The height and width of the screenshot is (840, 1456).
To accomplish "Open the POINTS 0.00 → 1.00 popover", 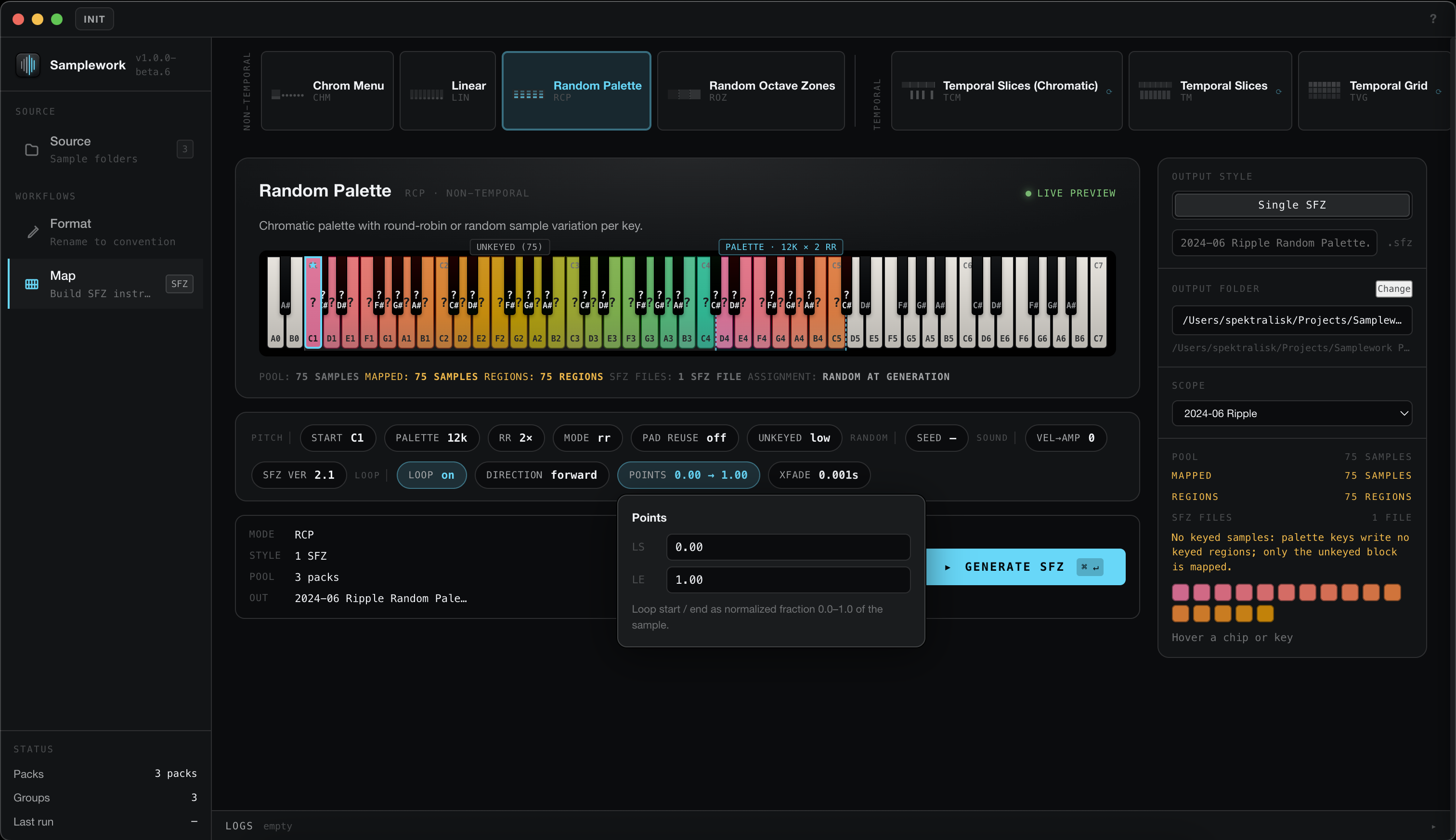I will pos(688,475).
